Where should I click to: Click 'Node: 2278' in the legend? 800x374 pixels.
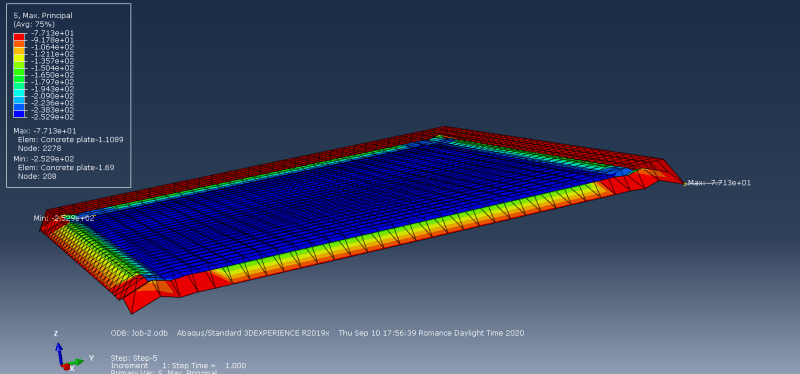[x=39, y=148]
